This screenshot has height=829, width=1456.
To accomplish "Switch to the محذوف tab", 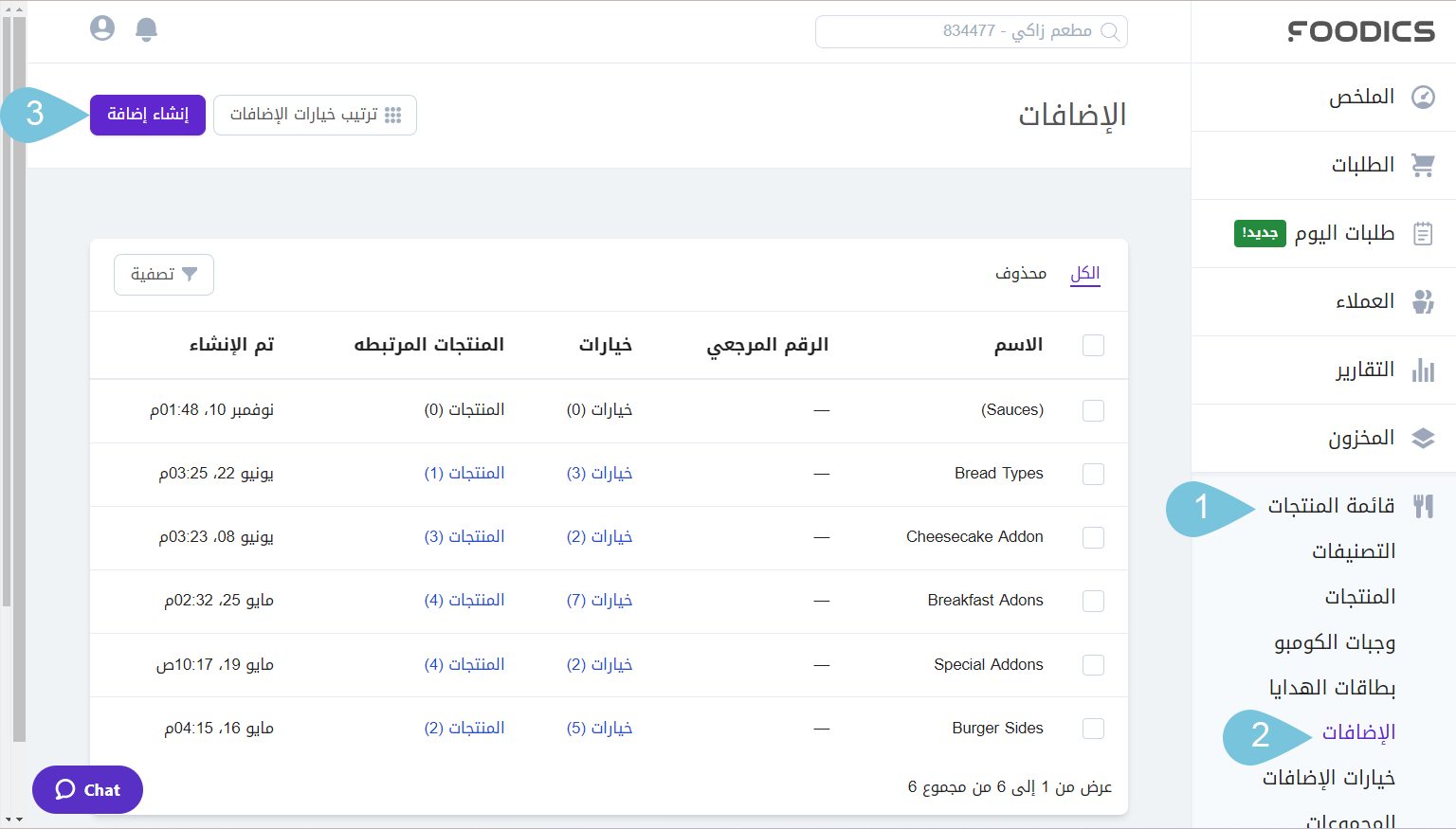I will tap(1021, 274).
